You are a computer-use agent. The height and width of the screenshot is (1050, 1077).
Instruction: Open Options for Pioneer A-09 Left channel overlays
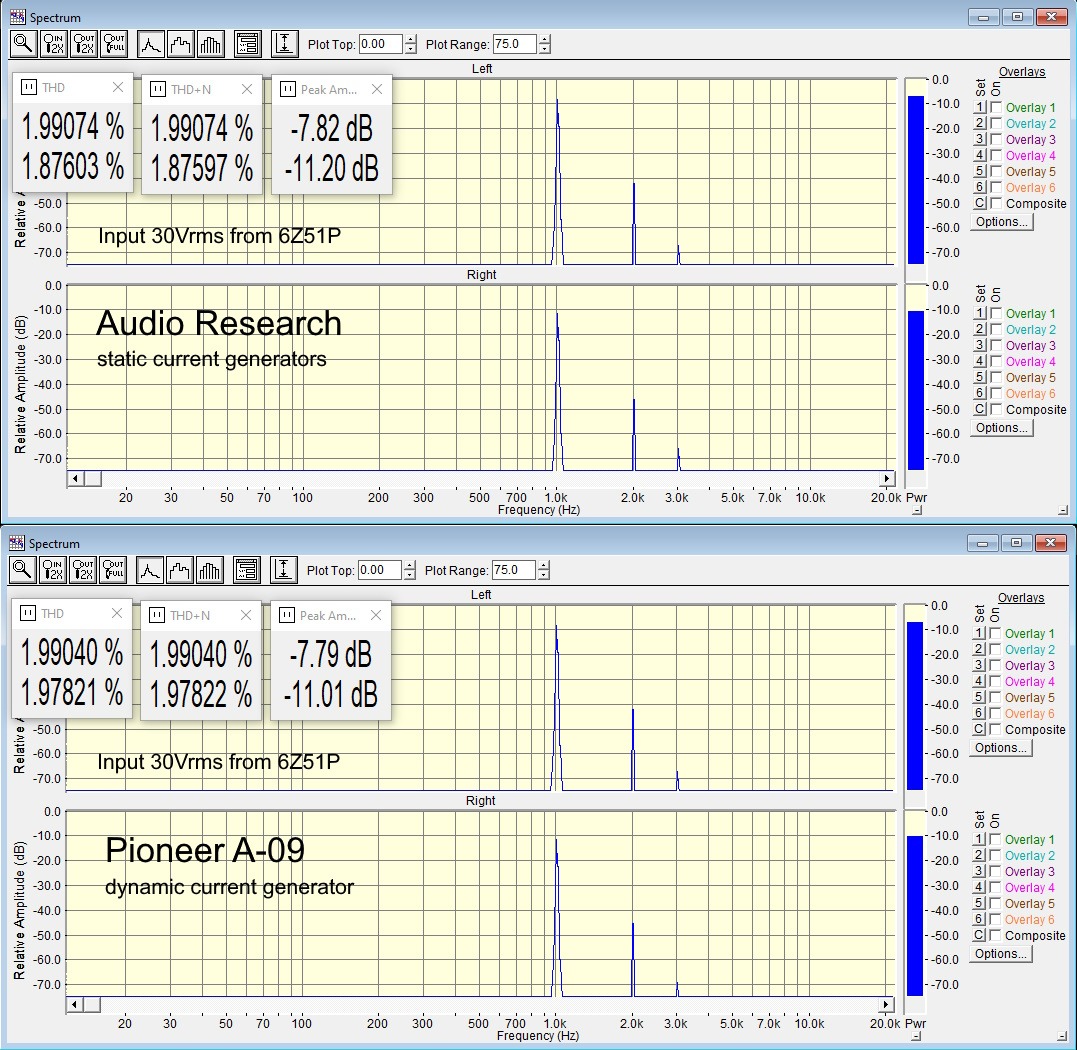pos(1000,748)
